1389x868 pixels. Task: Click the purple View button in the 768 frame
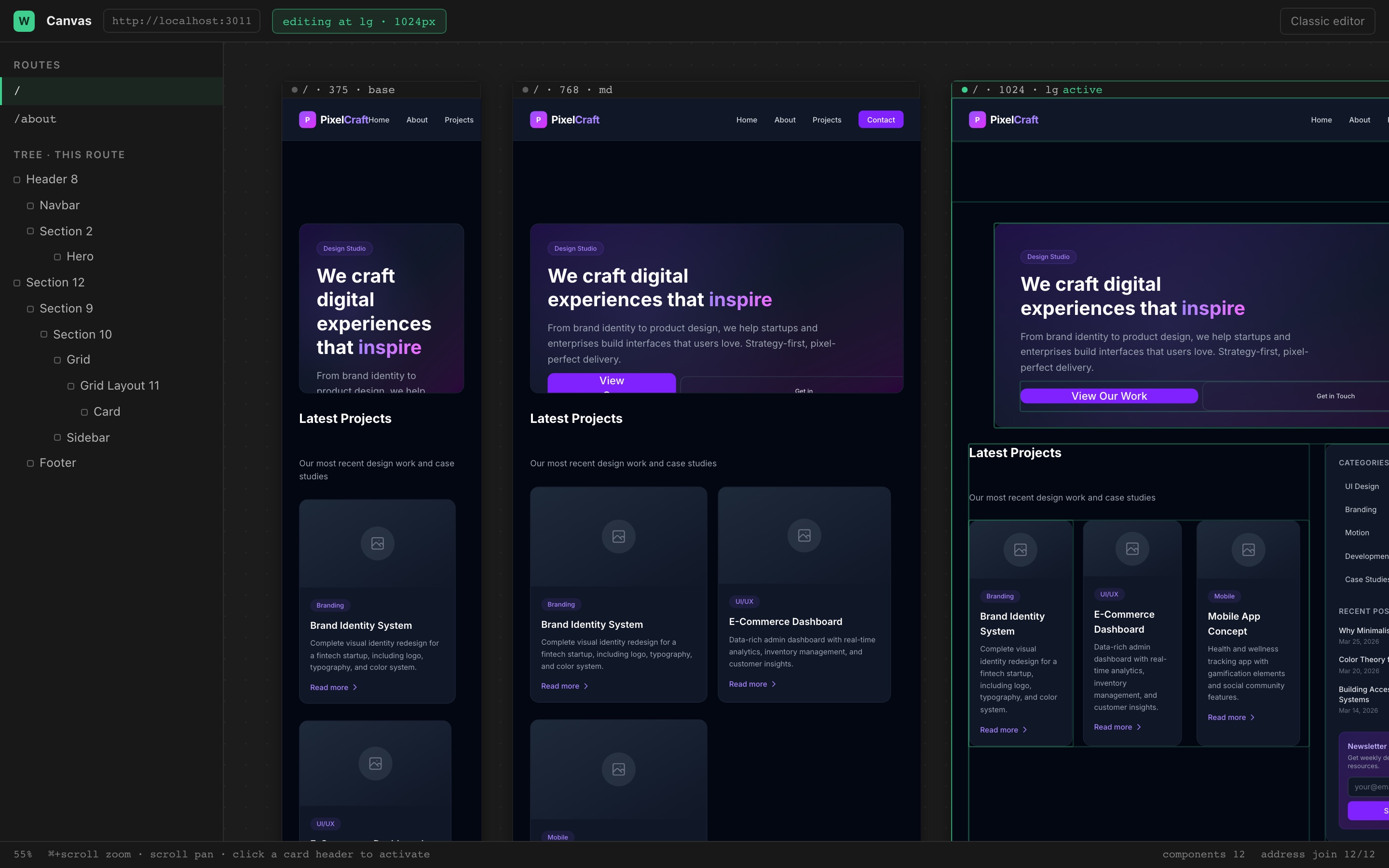tap(611, 383)
